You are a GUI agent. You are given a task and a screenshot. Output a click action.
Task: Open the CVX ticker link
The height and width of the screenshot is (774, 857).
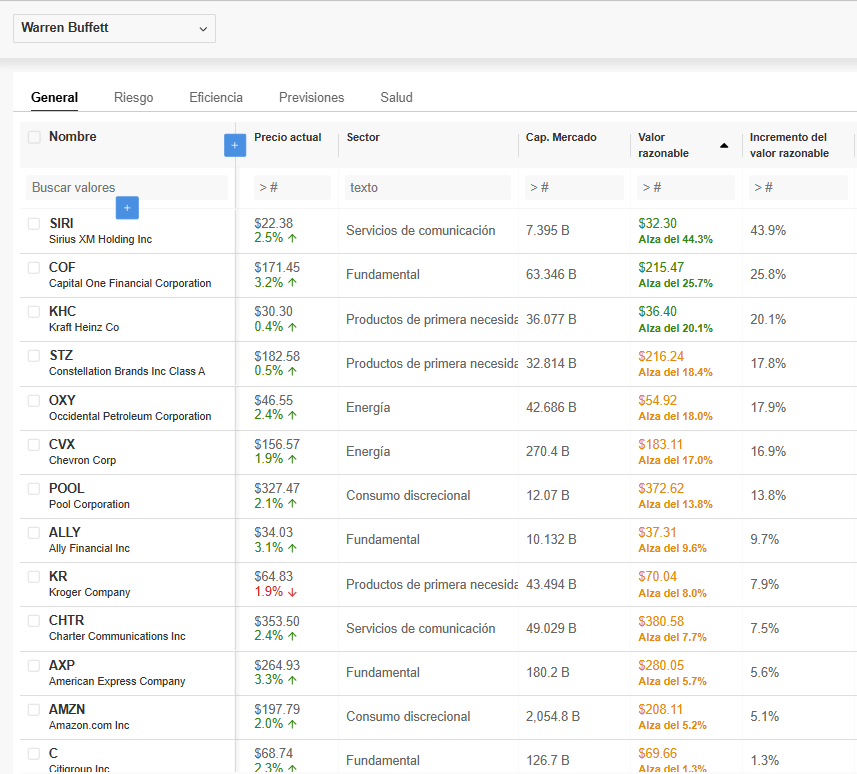(x=62, y=444)
